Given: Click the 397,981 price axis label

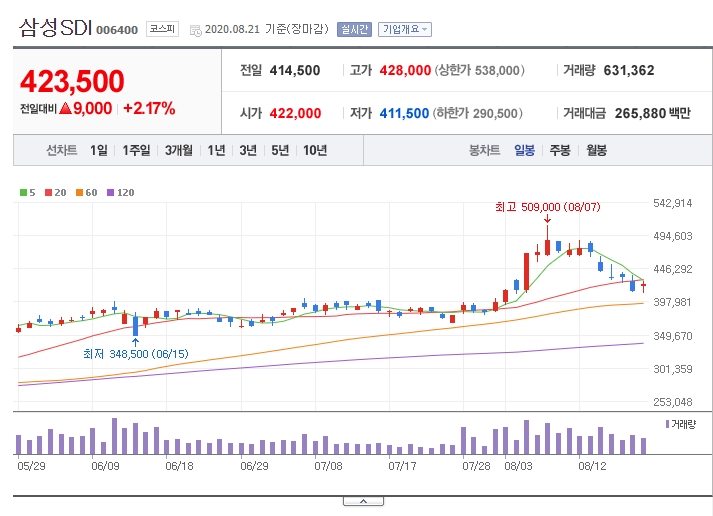Looking at the screenshot, I should 673,302.
